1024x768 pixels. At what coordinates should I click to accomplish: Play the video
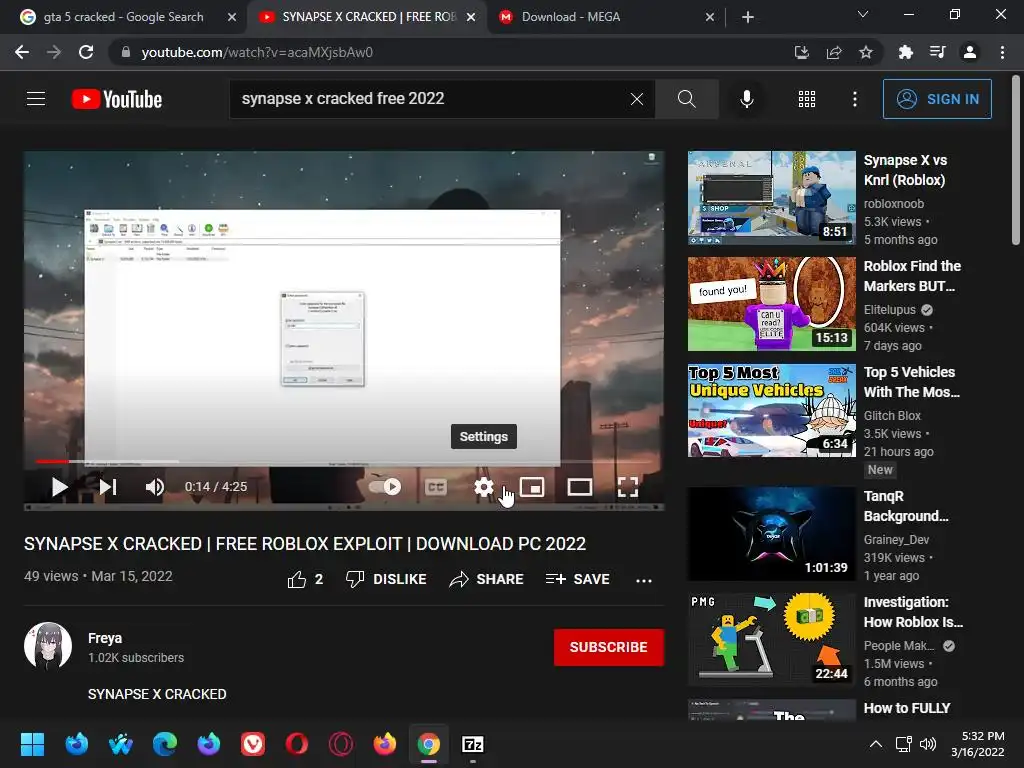click(x=59, y=487)
